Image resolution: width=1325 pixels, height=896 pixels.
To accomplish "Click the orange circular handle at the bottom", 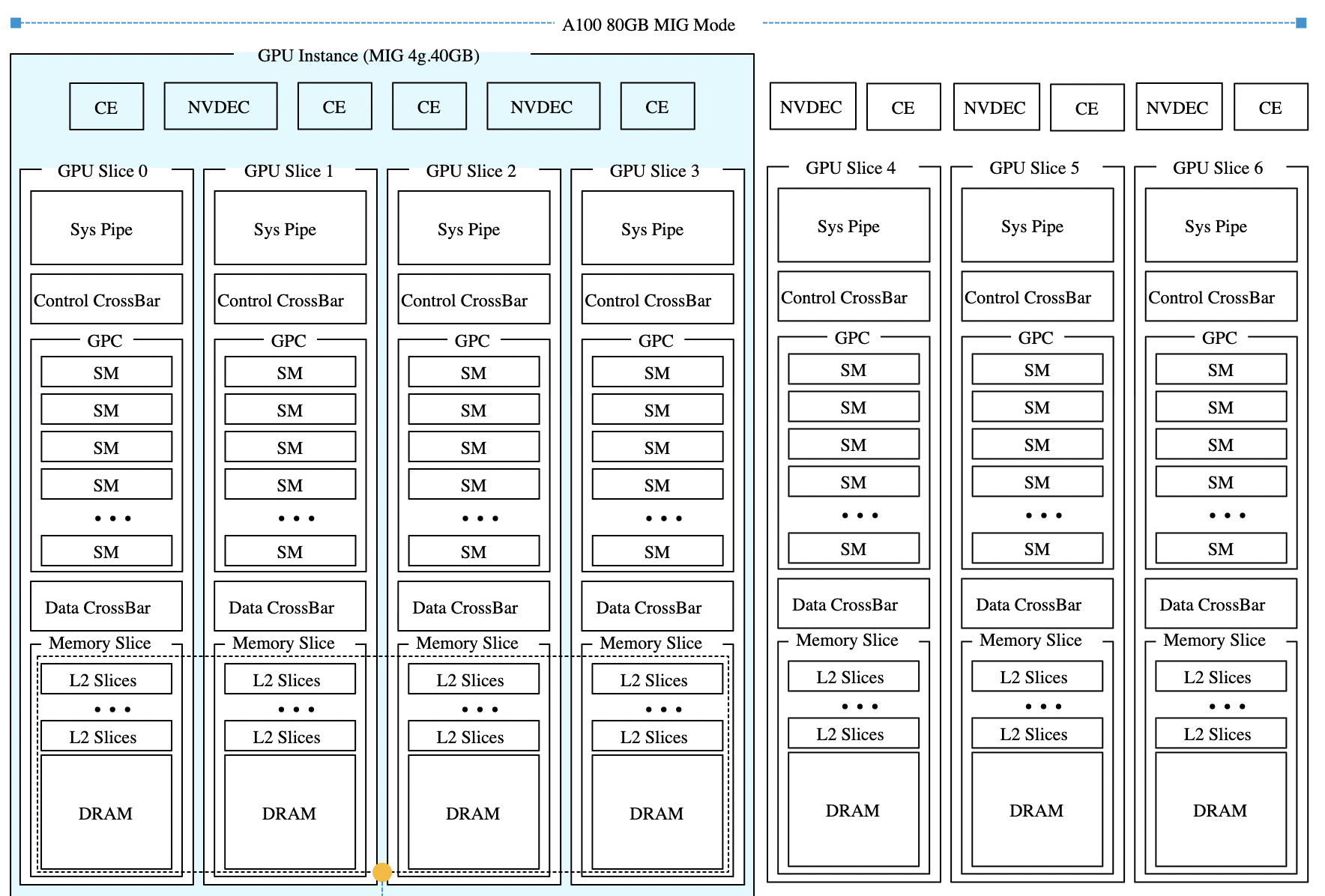I will (382, 872).
